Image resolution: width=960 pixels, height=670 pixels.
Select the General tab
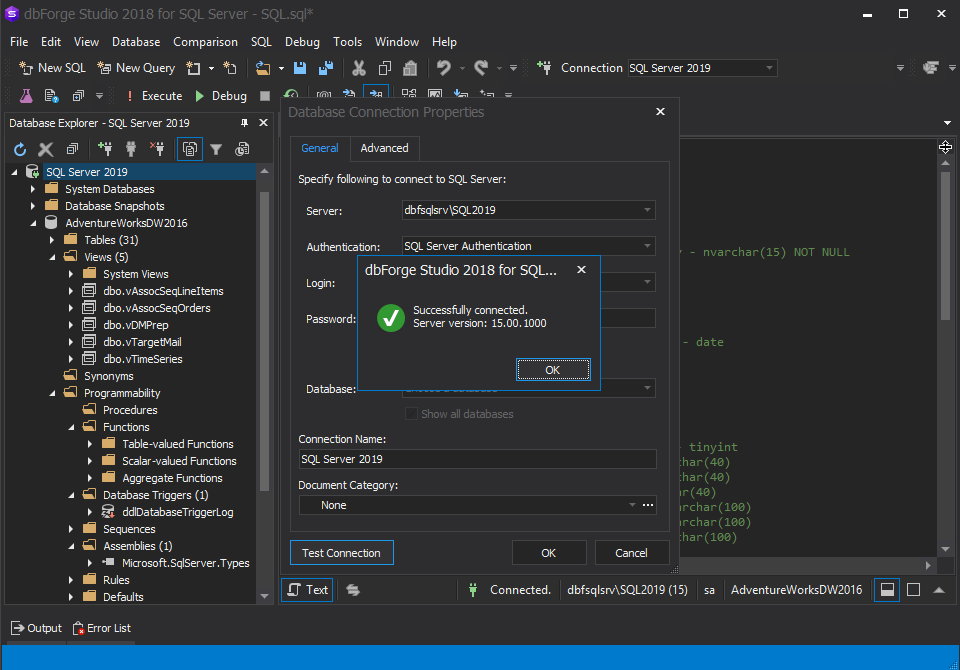[320, 148]
